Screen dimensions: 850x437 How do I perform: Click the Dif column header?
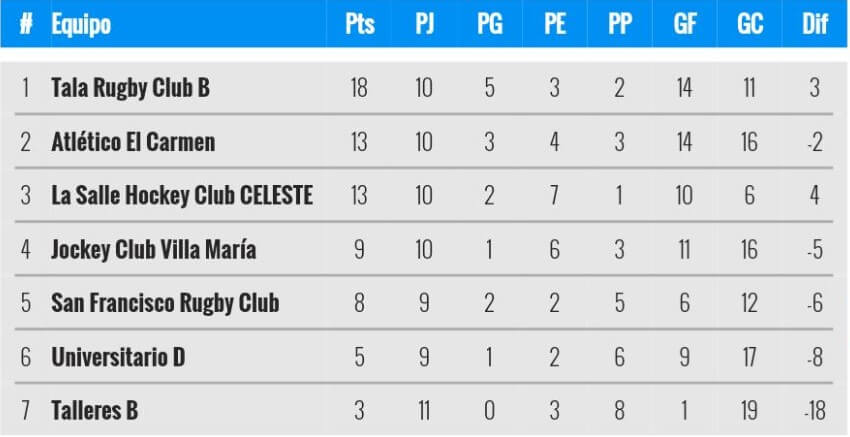815,24
